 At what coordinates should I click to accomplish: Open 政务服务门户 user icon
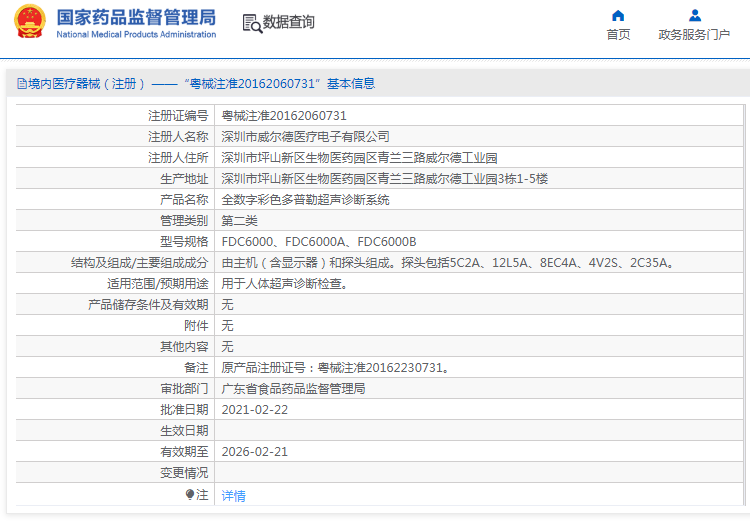[x=695, y=16]
